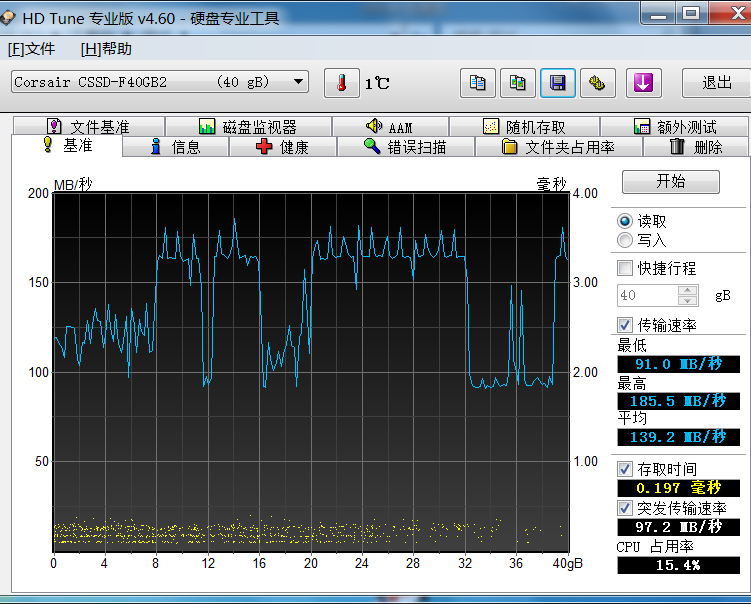Uncheck the 存取时间 access time checkbox
751x604 pixels.
626,469
